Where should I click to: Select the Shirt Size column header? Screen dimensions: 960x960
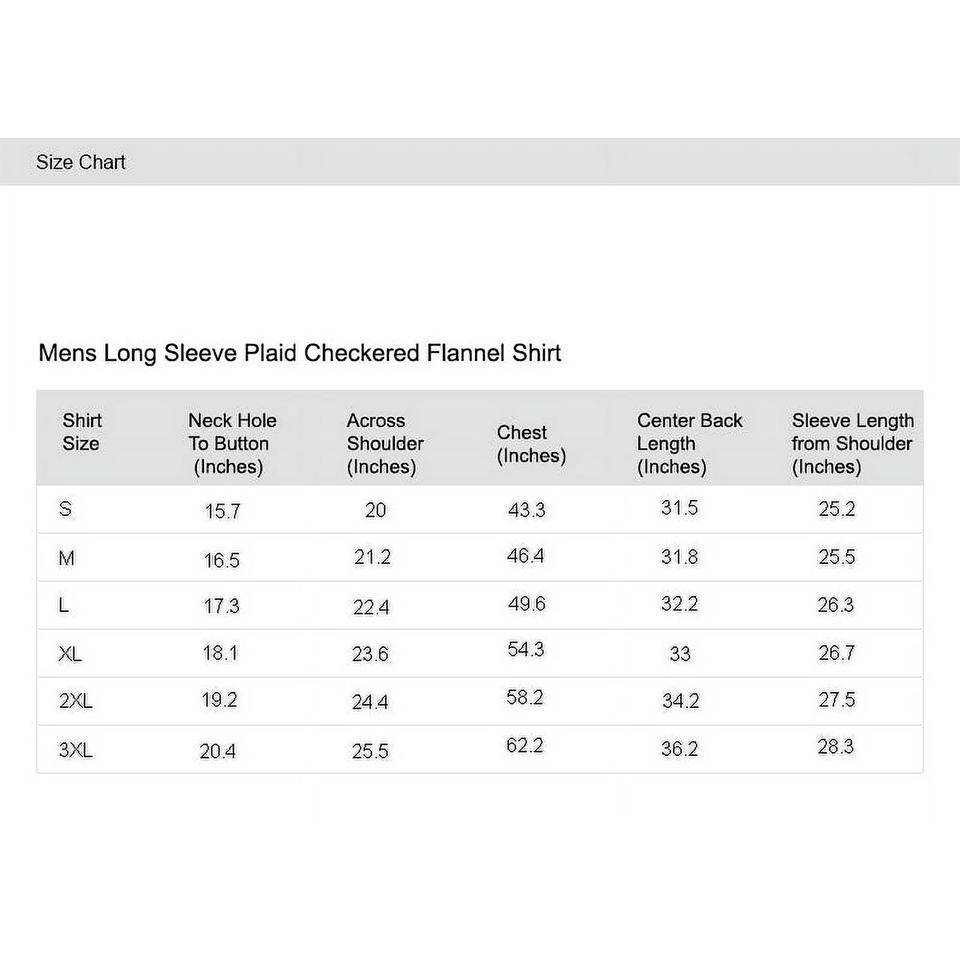point(81,432)
